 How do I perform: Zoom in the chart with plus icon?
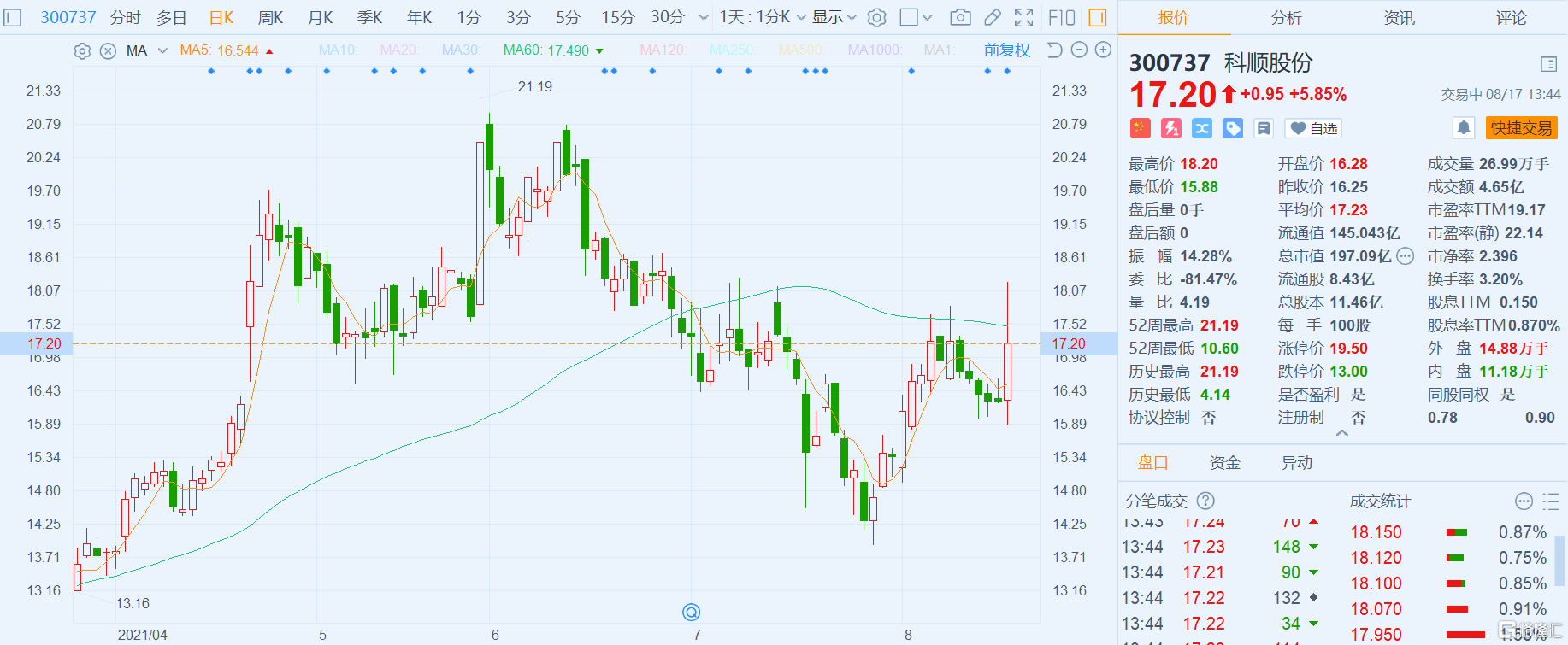pyautogui.click(x=1104, y=50)
